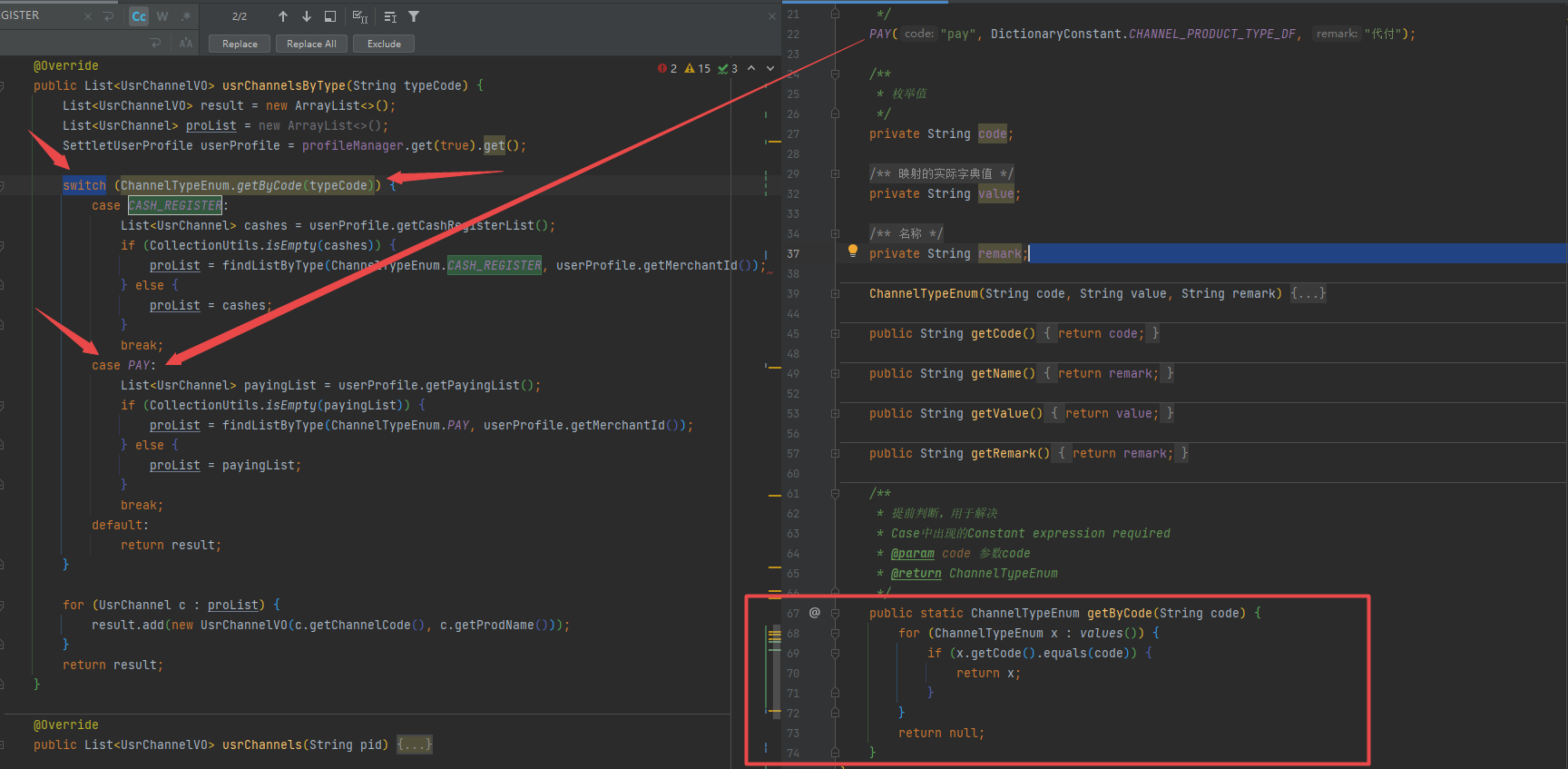Click the @ gutter icon on line 67

815,613
